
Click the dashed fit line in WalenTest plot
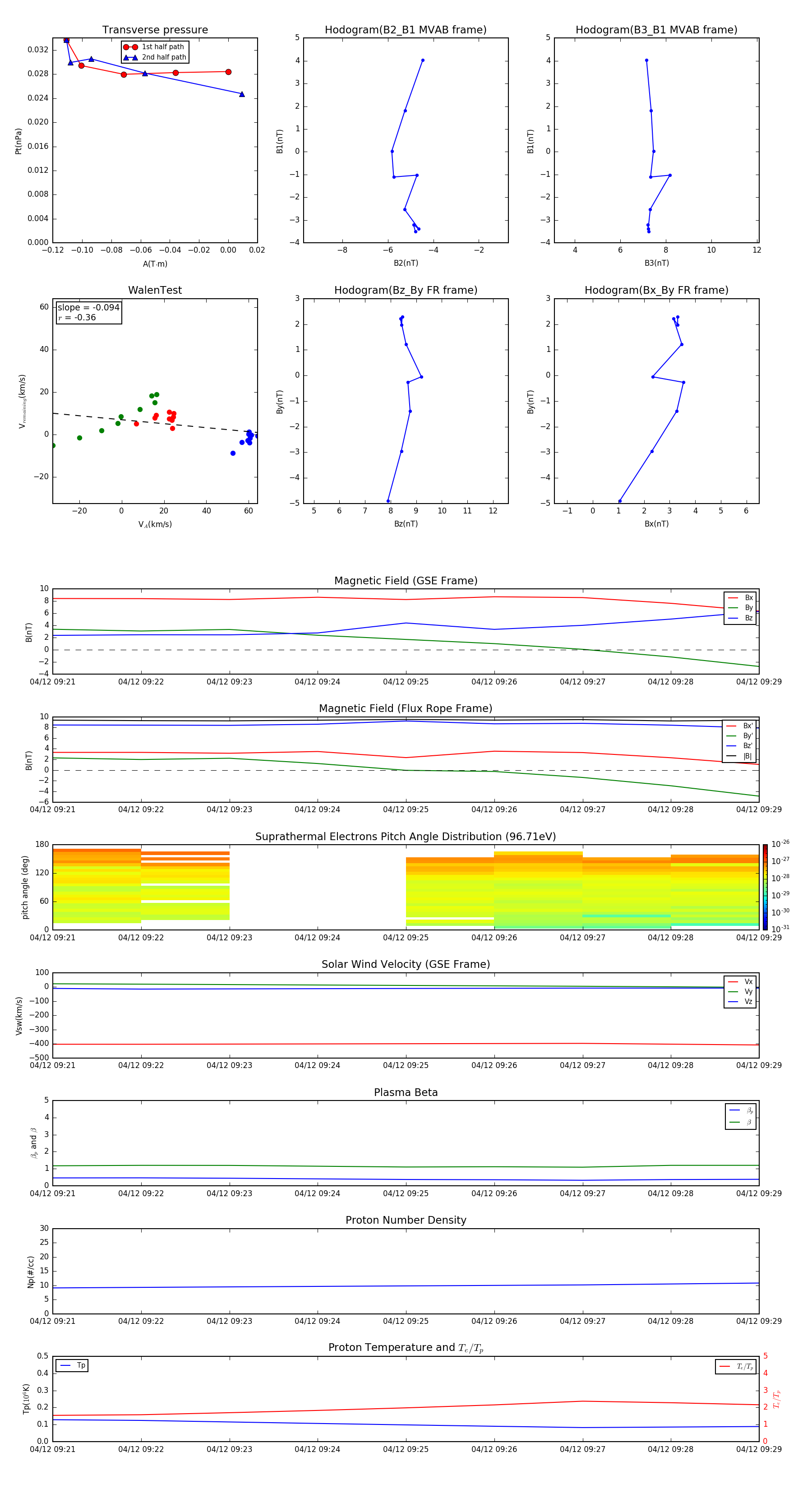coord(155,422)
